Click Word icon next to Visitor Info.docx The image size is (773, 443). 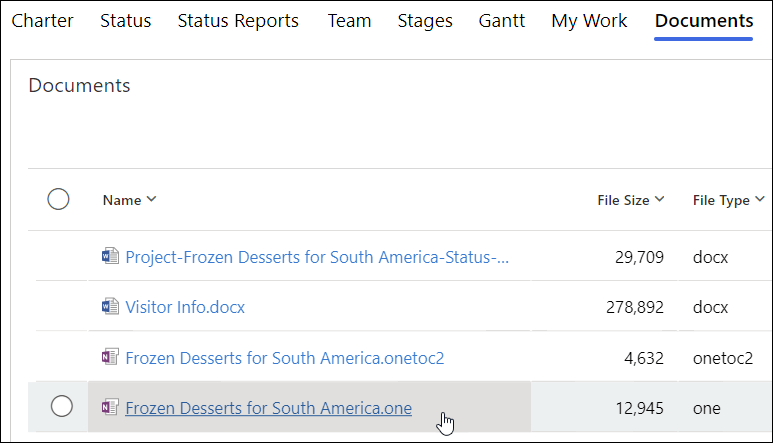click(x=111, y=307)
